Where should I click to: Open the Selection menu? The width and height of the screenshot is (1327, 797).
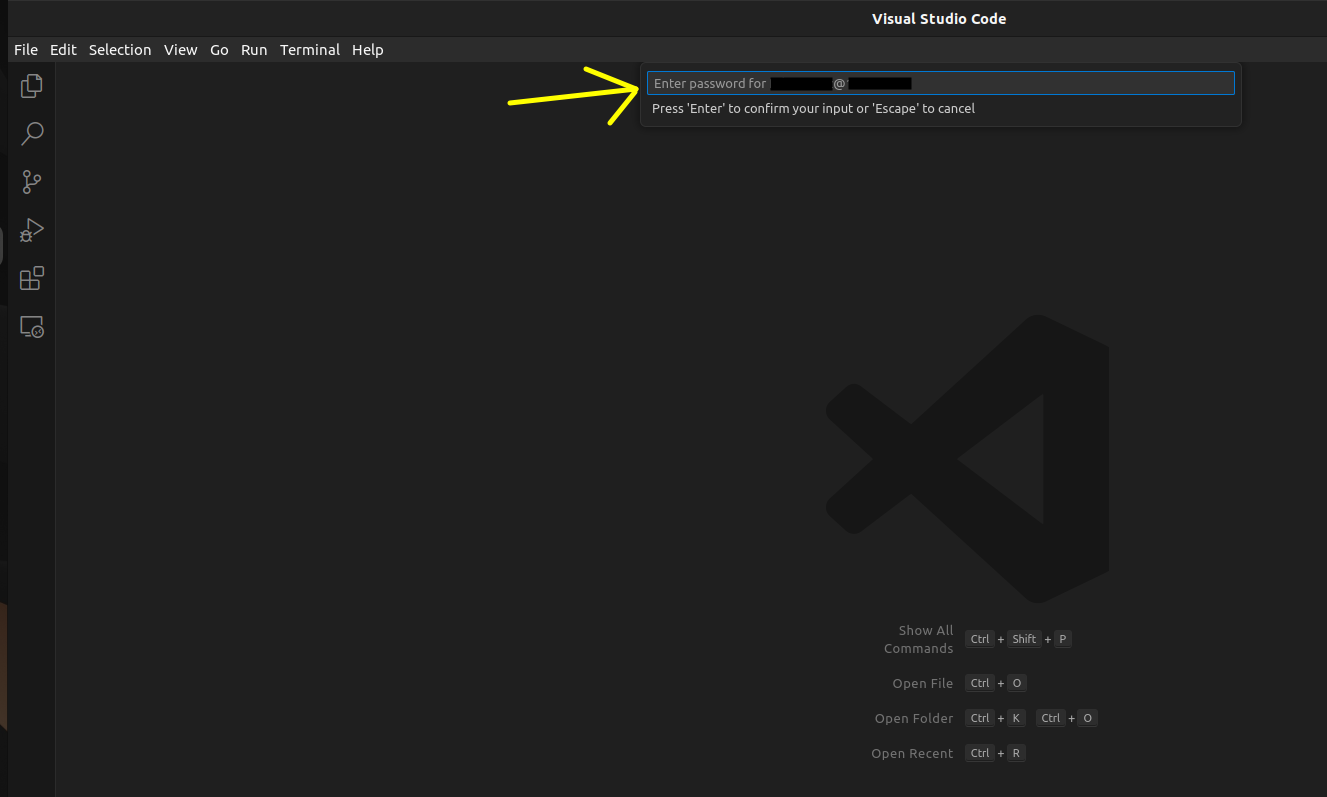tap(120, 50)
